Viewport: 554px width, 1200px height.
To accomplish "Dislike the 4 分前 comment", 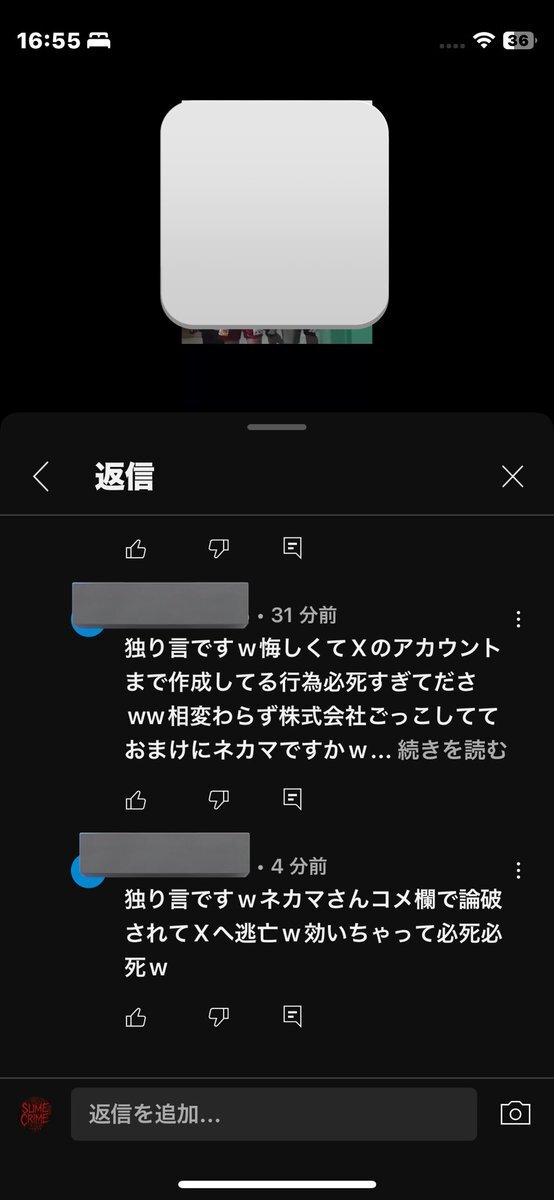I will pyautogui.click(x=218, y=1017).
